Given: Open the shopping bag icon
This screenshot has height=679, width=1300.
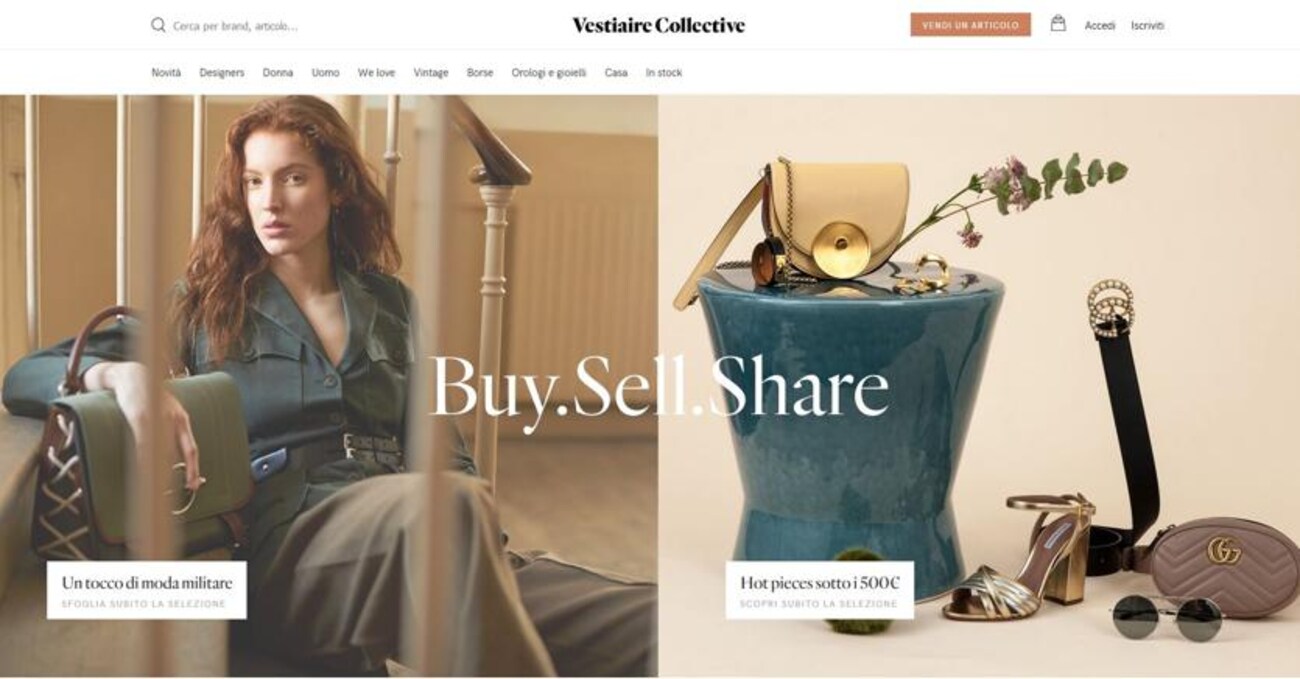Looking at the screenshot, I should 1057,24.
